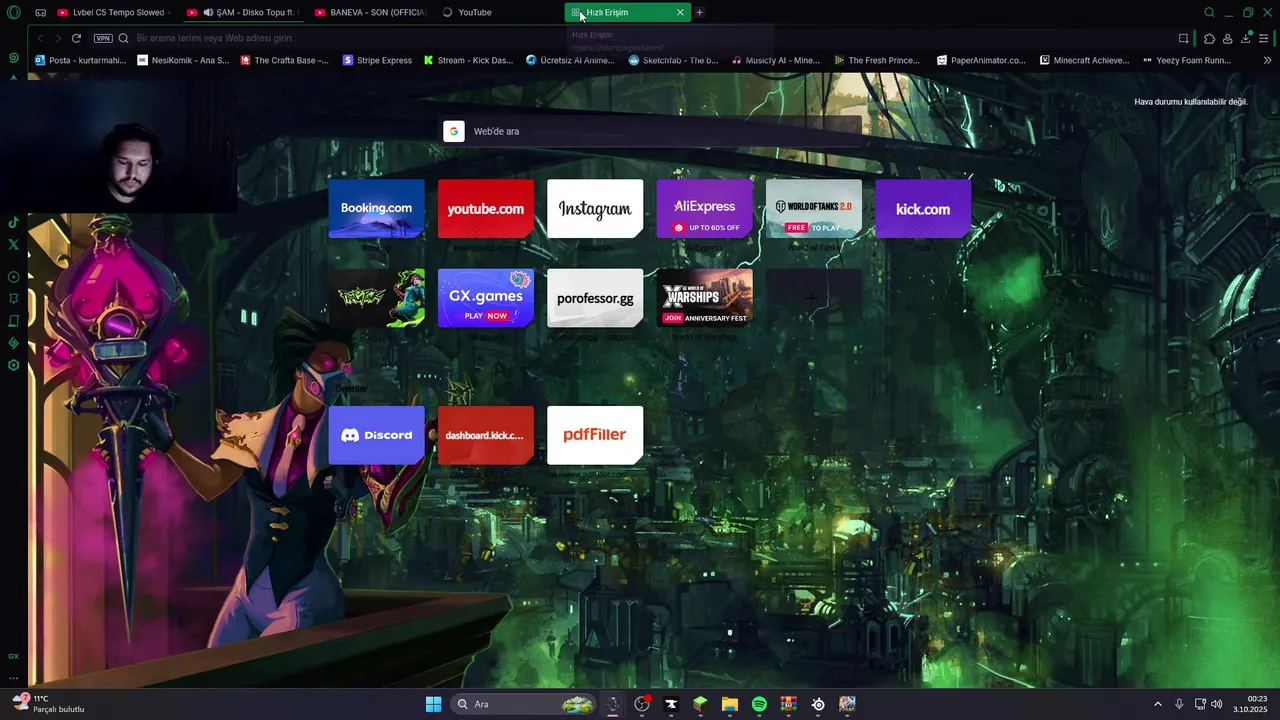
Task: Open the dashboard.kick.com speed dial tile
Action: click(x=485, y=435)
